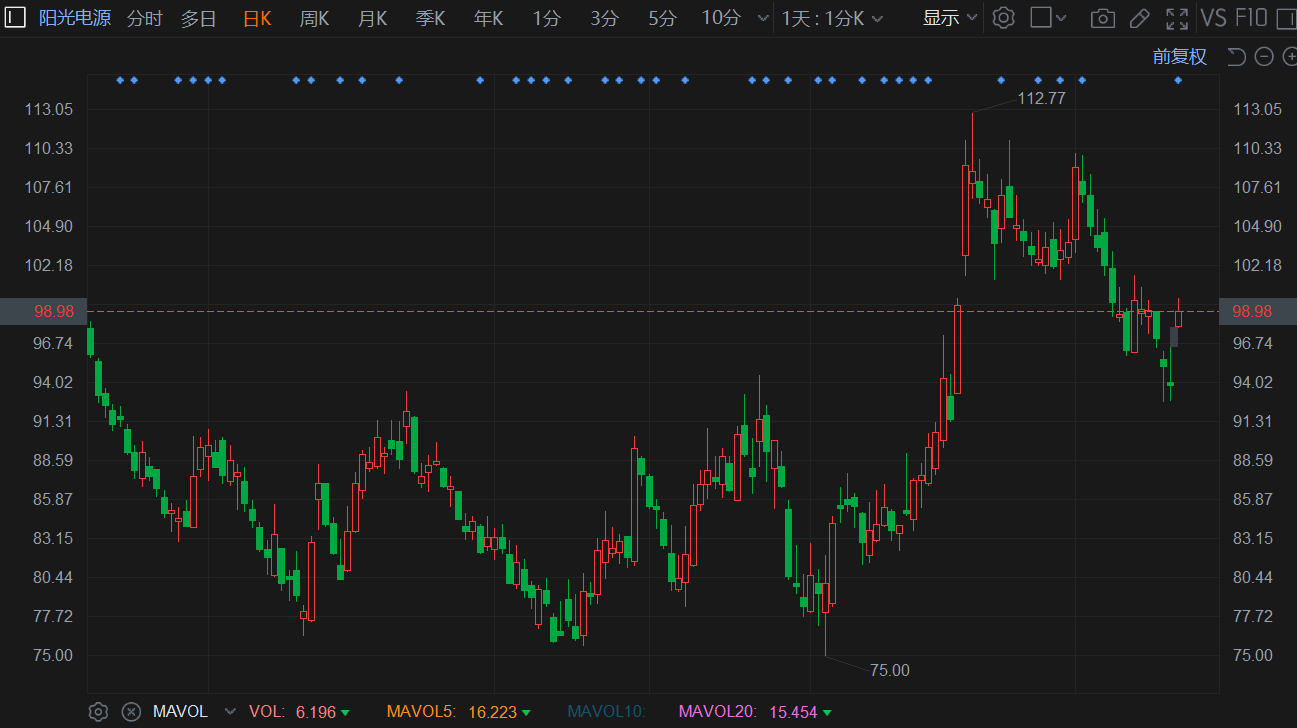Open MAVOL indicator settings gear
The image size is (1297, 728).
(x=98, y=712)
